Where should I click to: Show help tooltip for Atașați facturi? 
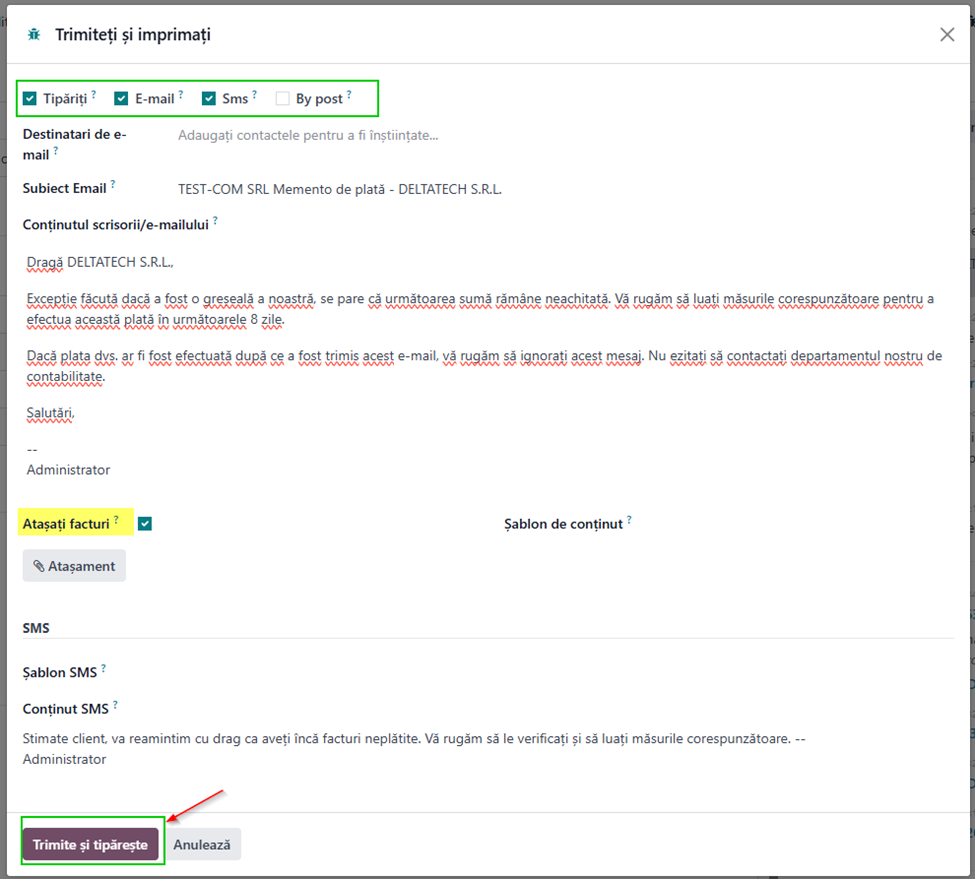point(116,519)
